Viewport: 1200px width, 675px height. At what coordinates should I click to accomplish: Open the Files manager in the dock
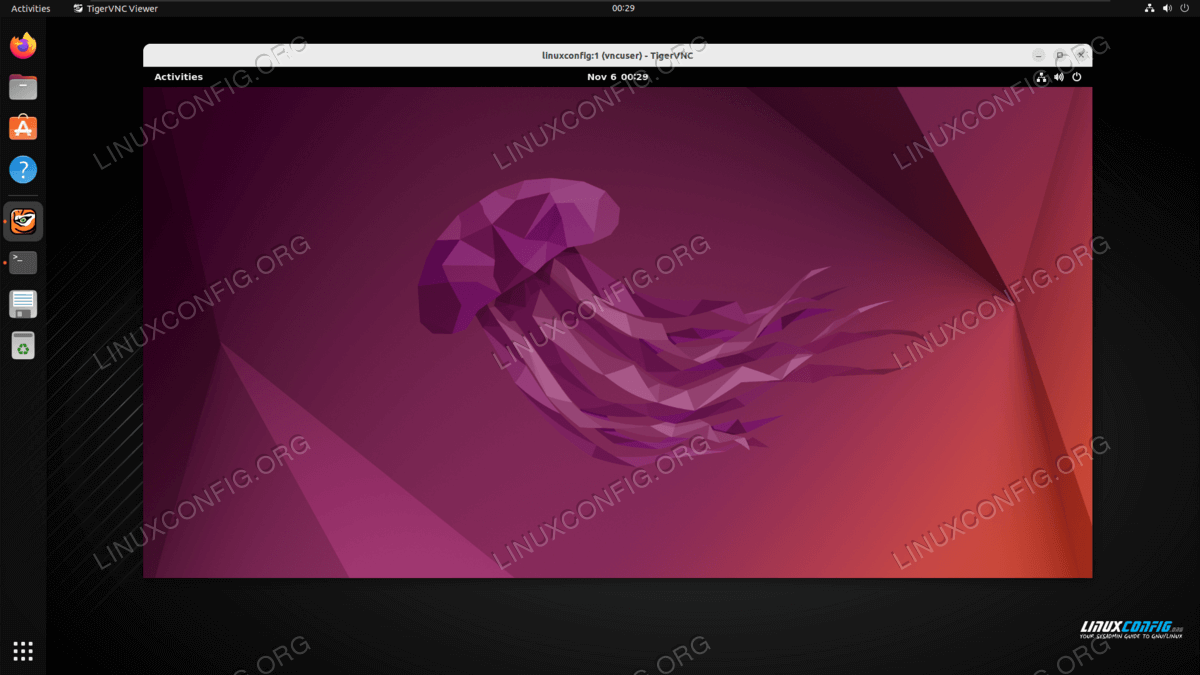[x=23, y=87]
